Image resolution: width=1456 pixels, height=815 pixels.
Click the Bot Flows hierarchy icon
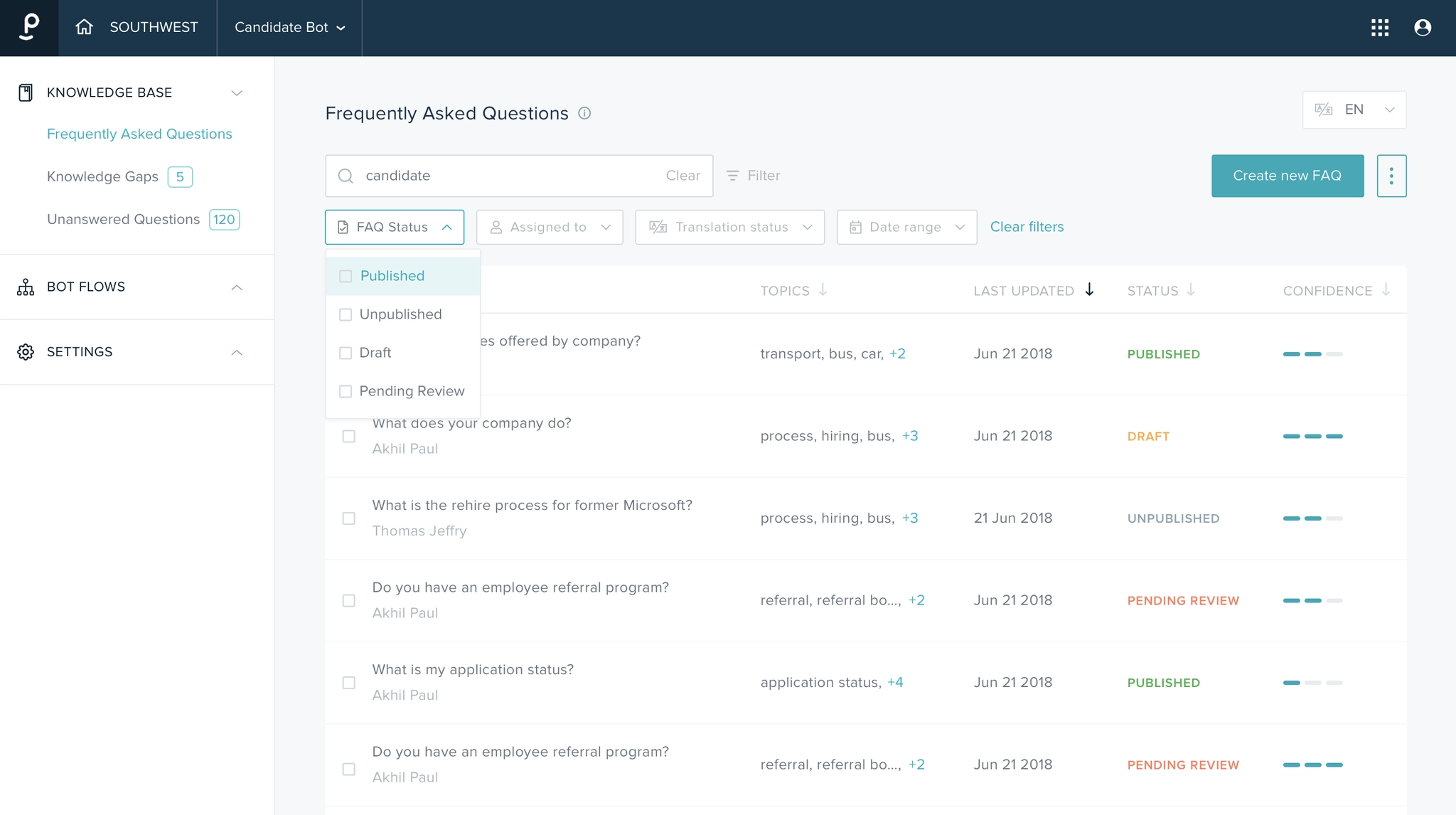coord(26,287)
